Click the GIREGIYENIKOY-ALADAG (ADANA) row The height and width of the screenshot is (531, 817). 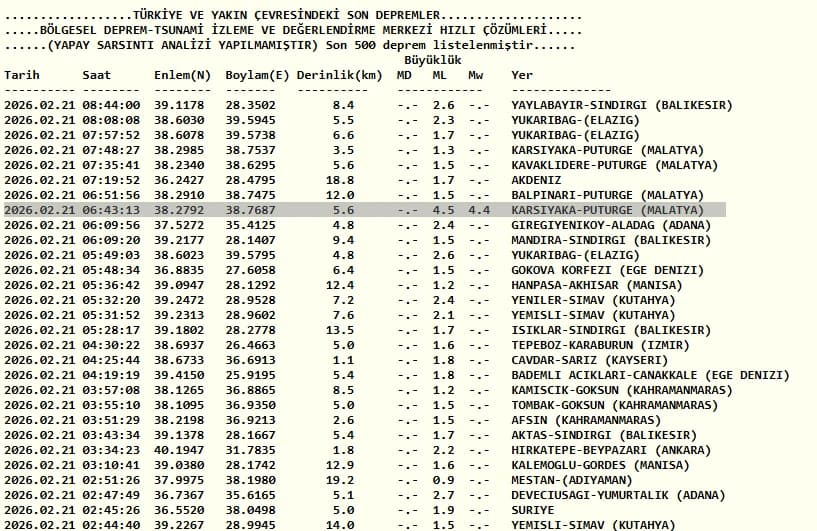tap(357, 225)
